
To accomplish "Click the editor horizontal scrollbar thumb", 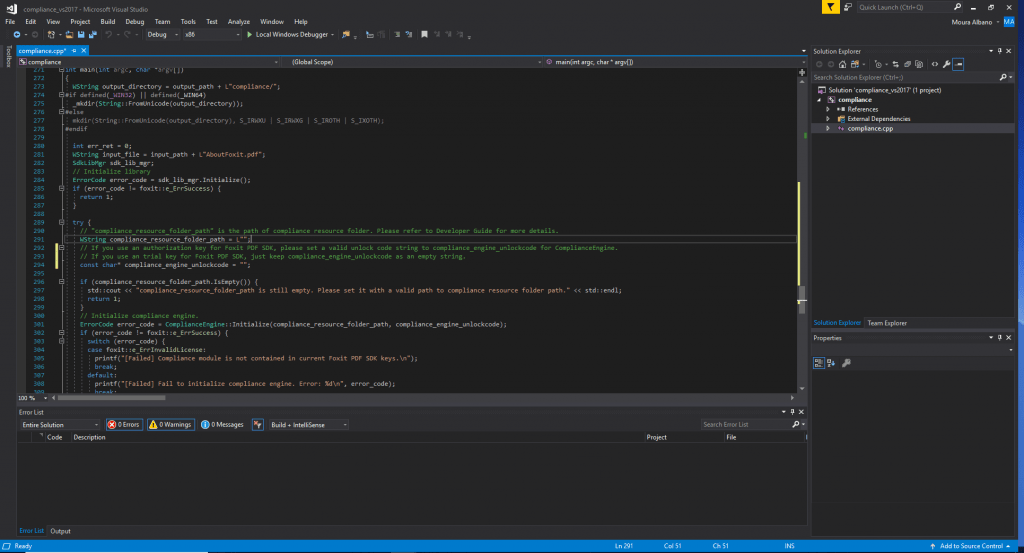I will pos(111,398).
